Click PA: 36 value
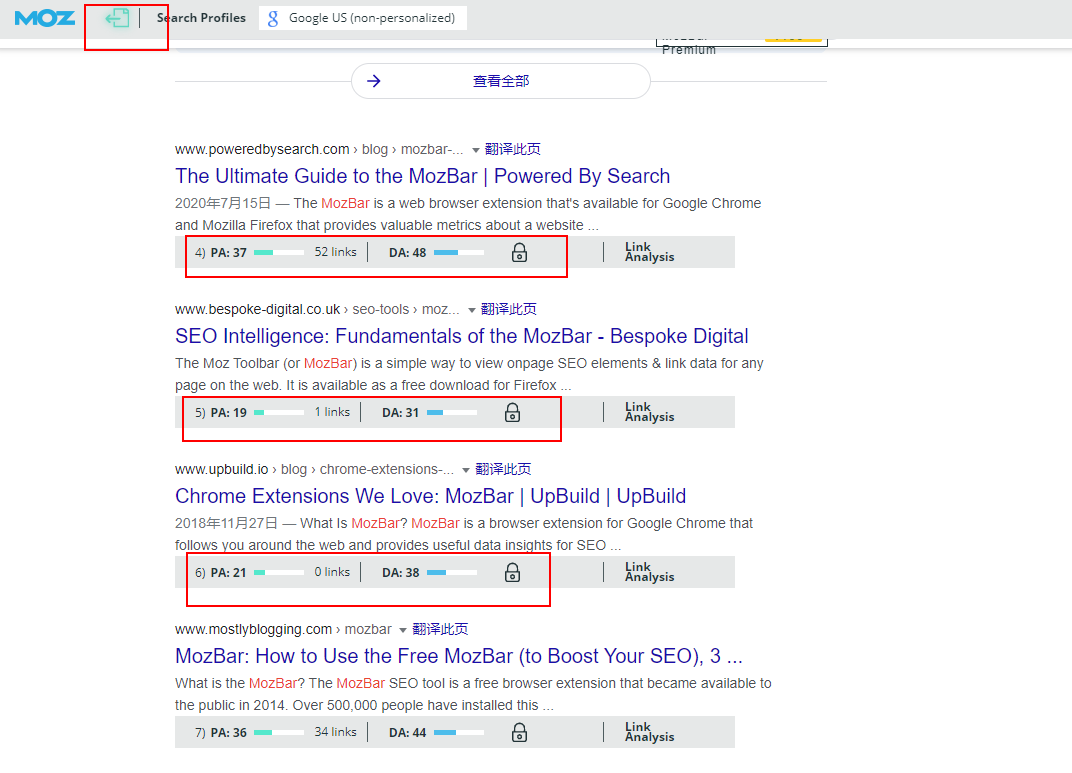Image resolution: width=1072 pixels, height=773 pixels. click(228, 733)
